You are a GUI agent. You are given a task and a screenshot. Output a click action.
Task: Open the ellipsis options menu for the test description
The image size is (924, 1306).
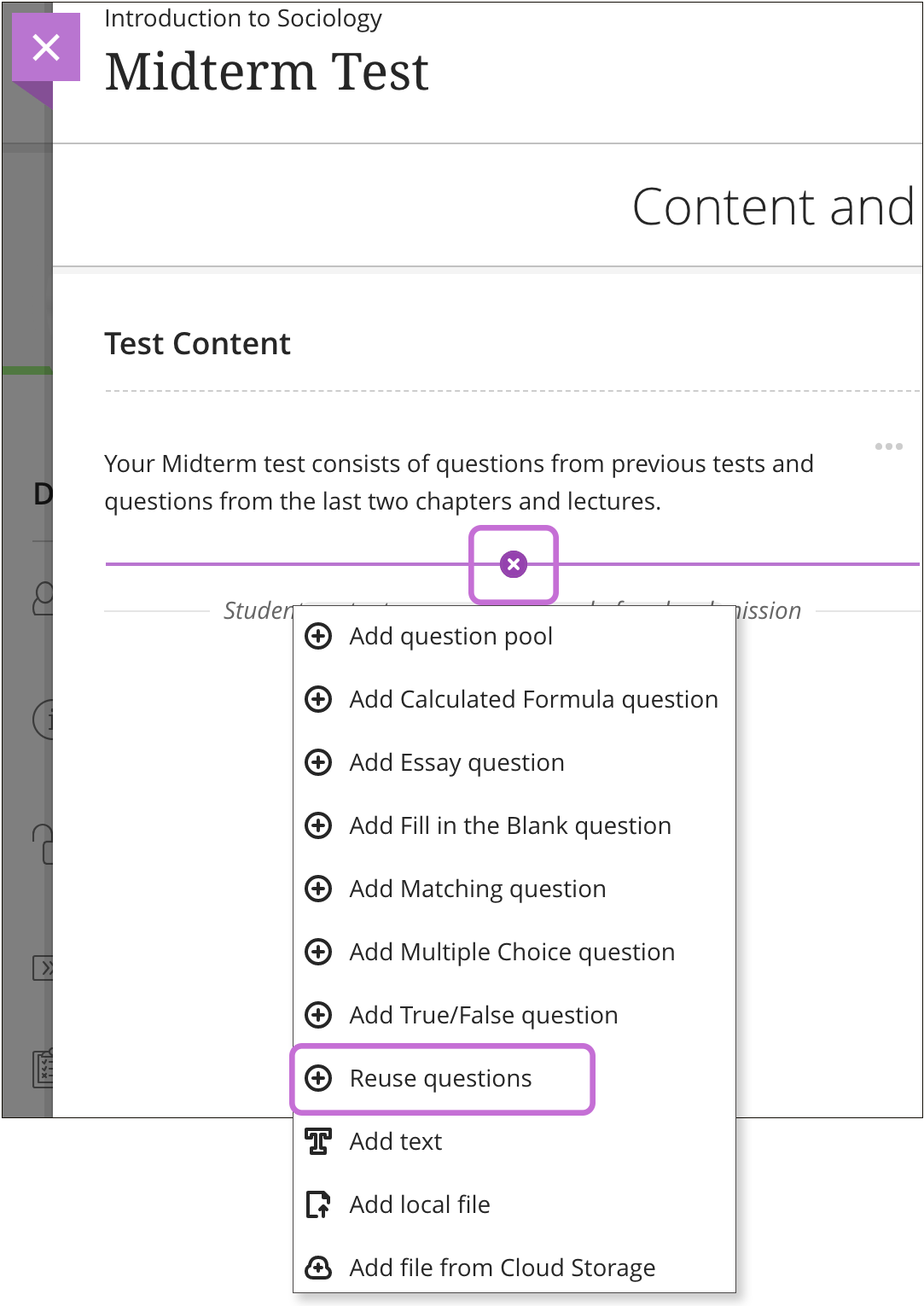coord(888,446)
